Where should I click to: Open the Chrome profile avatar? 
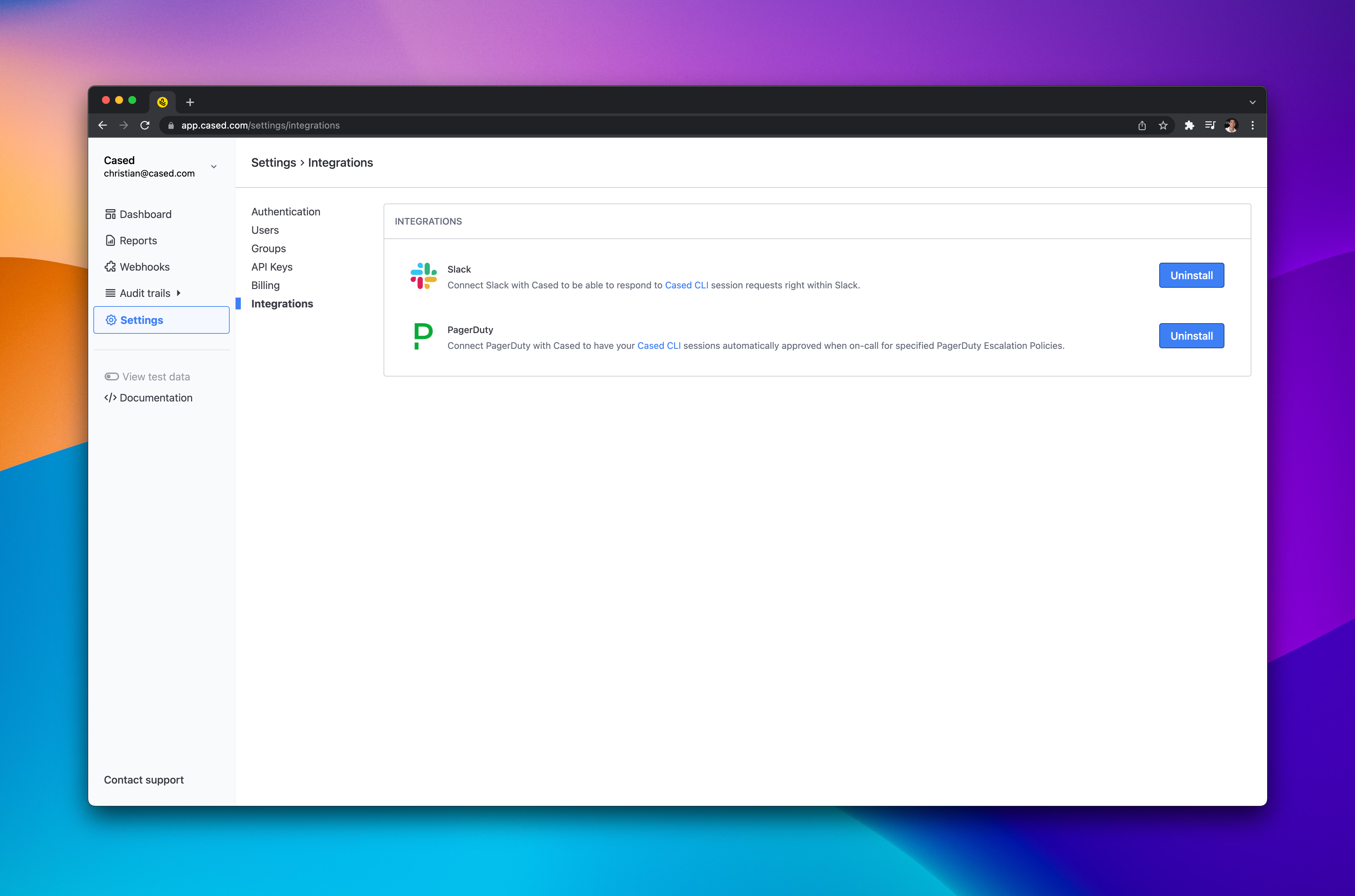click(x=1231, y=125)
